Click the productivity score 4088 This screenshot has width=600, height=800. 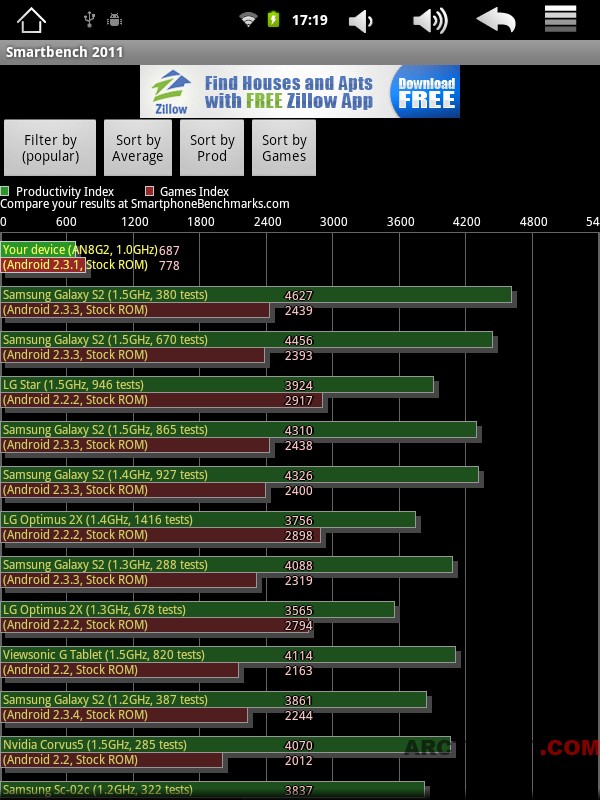[298, 565]
